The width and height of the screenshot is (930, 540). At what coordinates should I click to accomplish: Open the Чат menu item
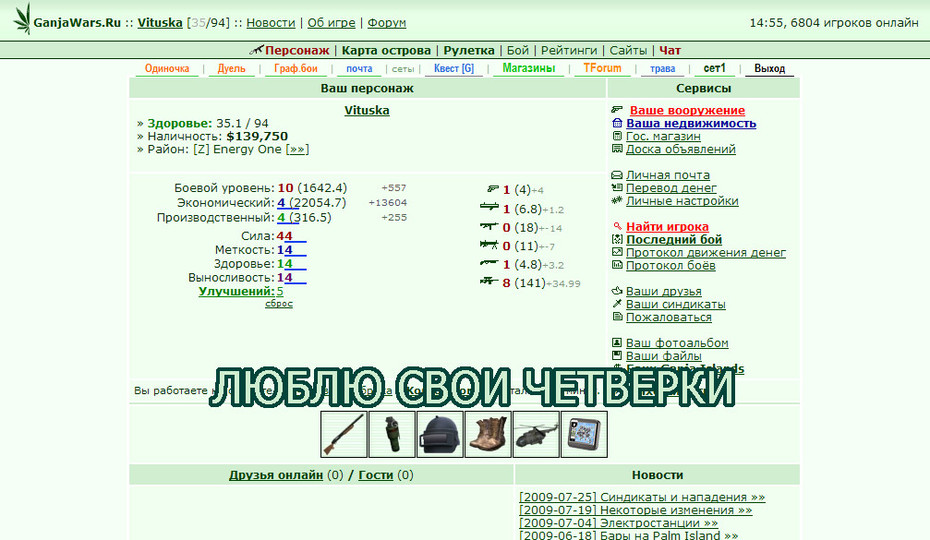coord(670,50)
